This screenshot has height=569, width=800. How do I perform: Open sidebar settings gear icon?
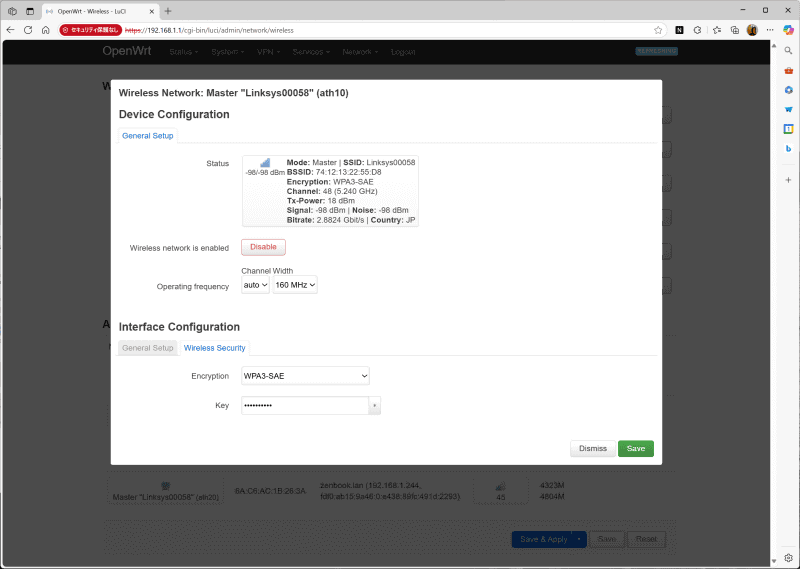(788, 558)
